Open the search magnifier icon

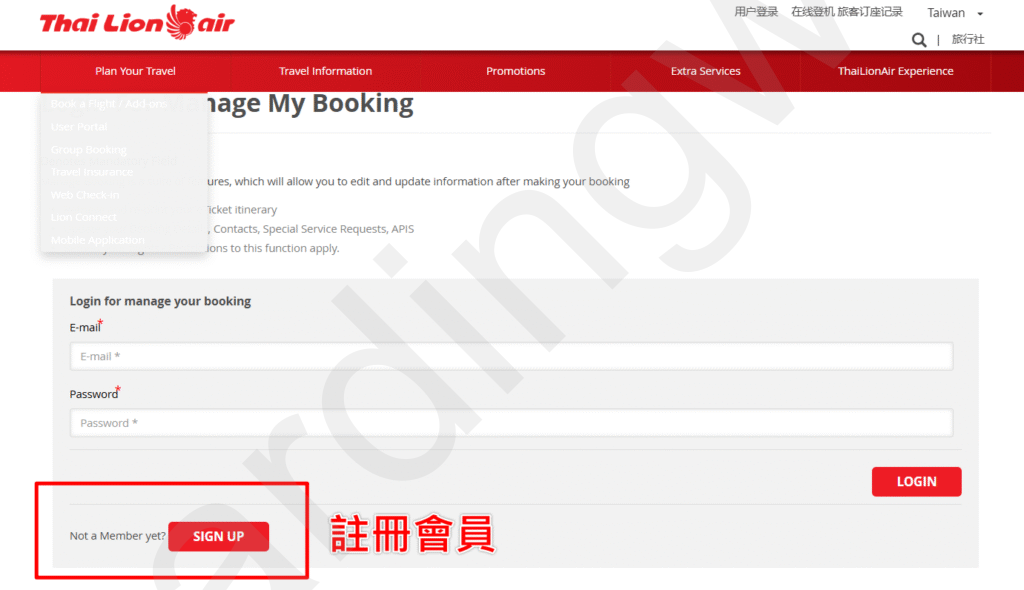919,40
